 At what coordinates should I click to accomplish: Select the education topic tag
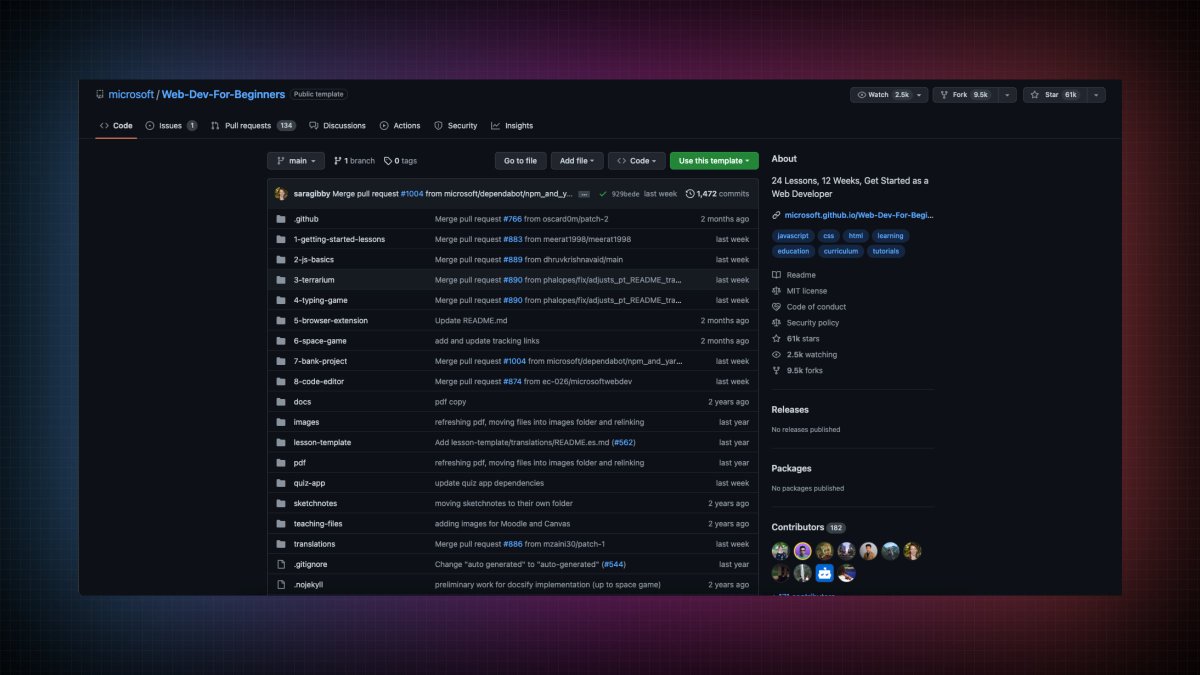pos(793,251)
